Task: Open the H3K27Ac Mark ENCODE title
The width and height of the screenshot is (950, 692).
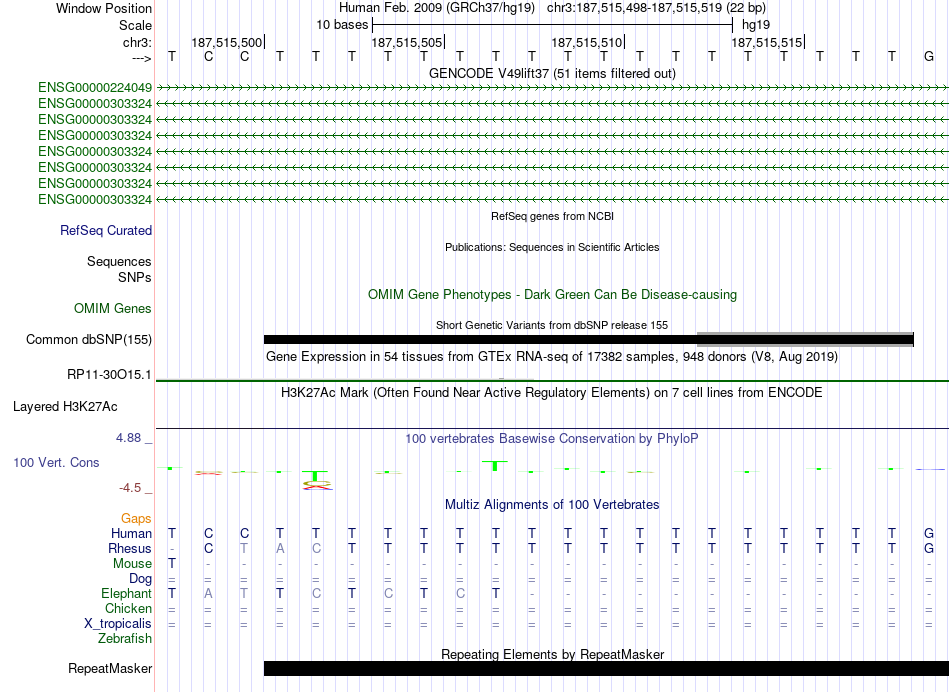Action: tap(551, 393)
